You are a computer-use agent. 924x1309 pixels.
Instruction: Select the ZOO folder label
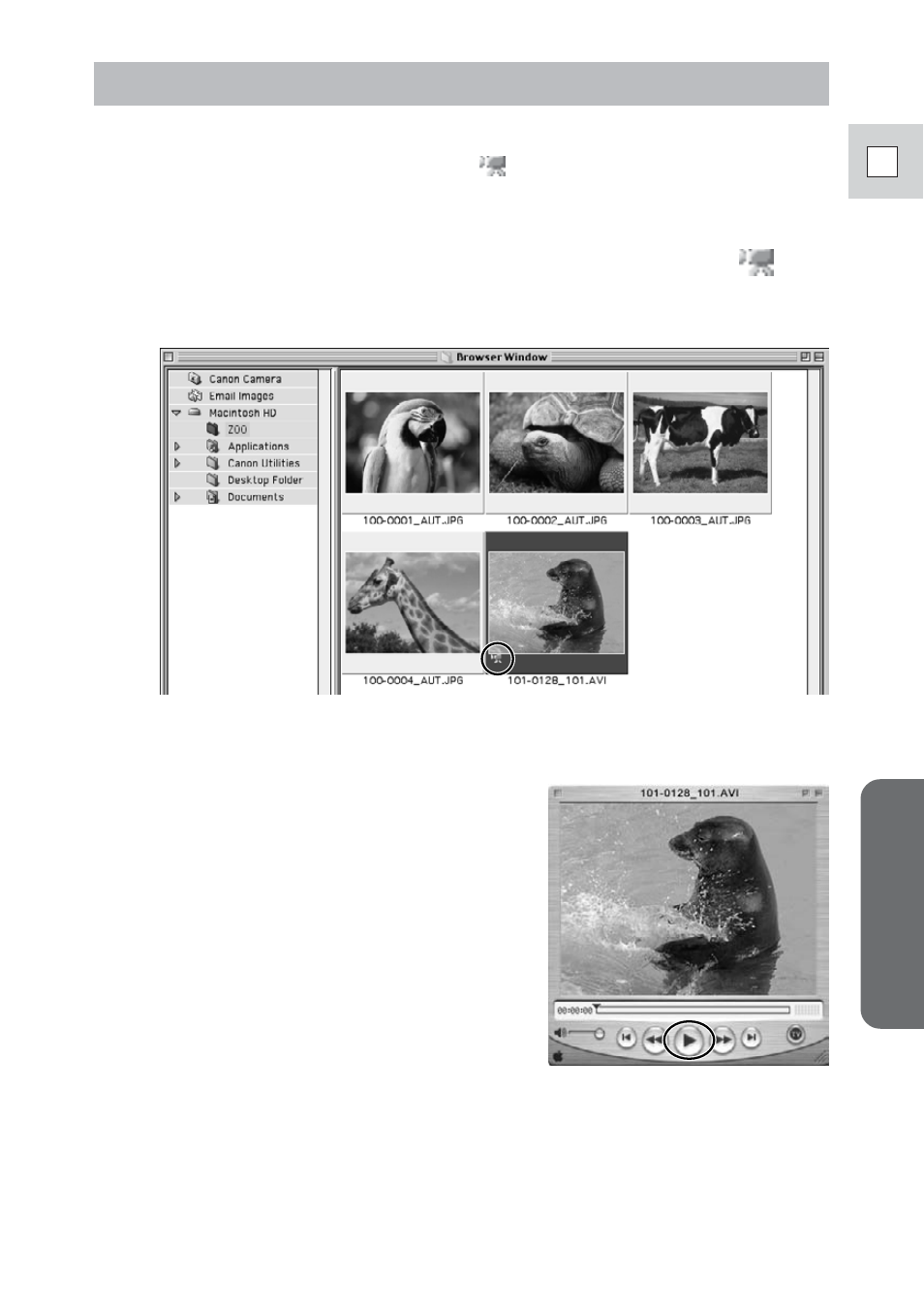pos(237,429)
